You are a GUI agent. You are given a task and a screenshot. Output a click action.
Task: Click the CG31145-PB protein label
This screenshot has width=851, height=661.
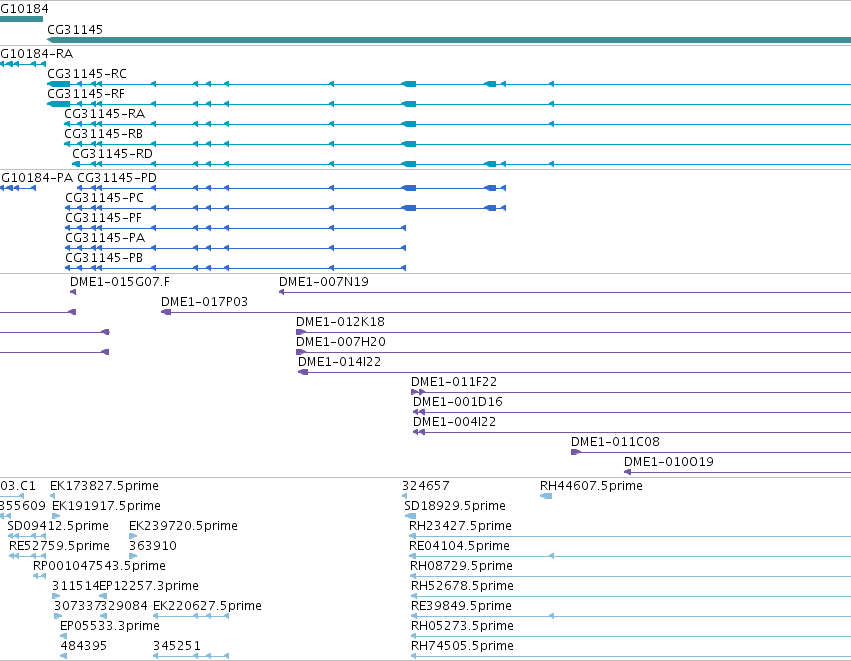(104, 258)
